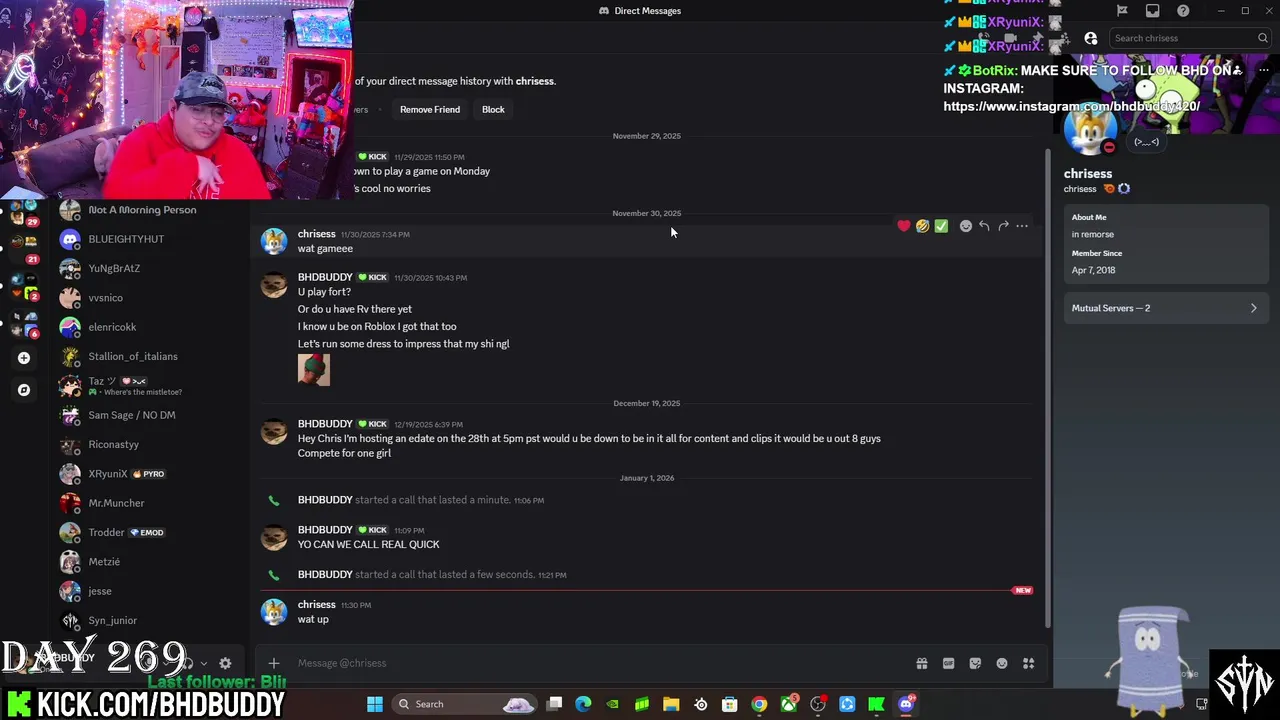
Task: Open DM with Syn_junior
Action: tap(150, 620)
